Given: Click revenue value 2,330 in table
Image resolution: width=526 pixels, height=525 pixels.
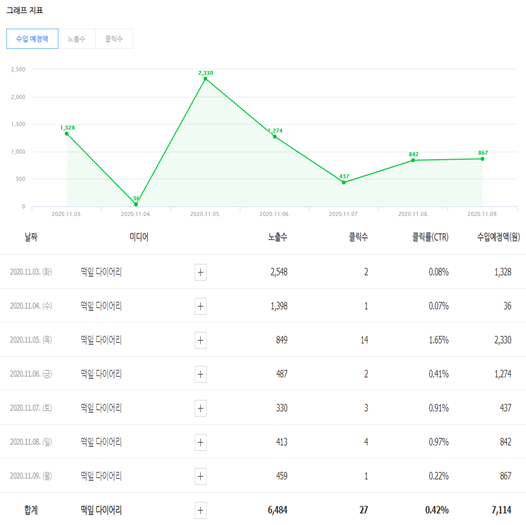Looking at the screenshot, I should tap(503, 340).
